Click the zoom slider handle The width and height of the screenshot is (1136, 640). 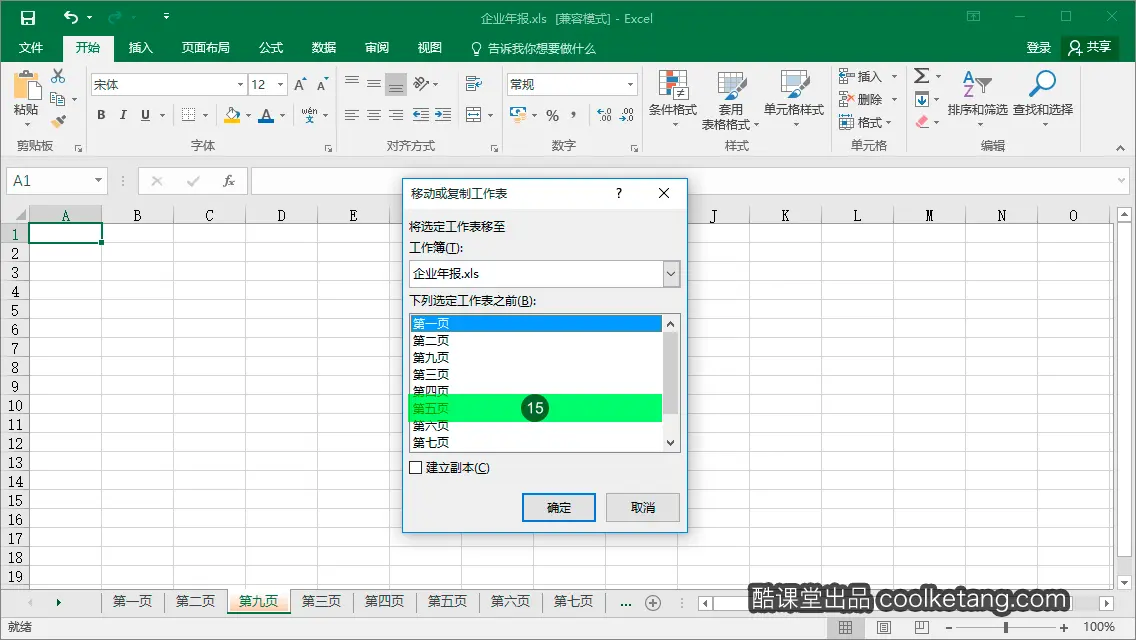click(x=1006, y=627)
